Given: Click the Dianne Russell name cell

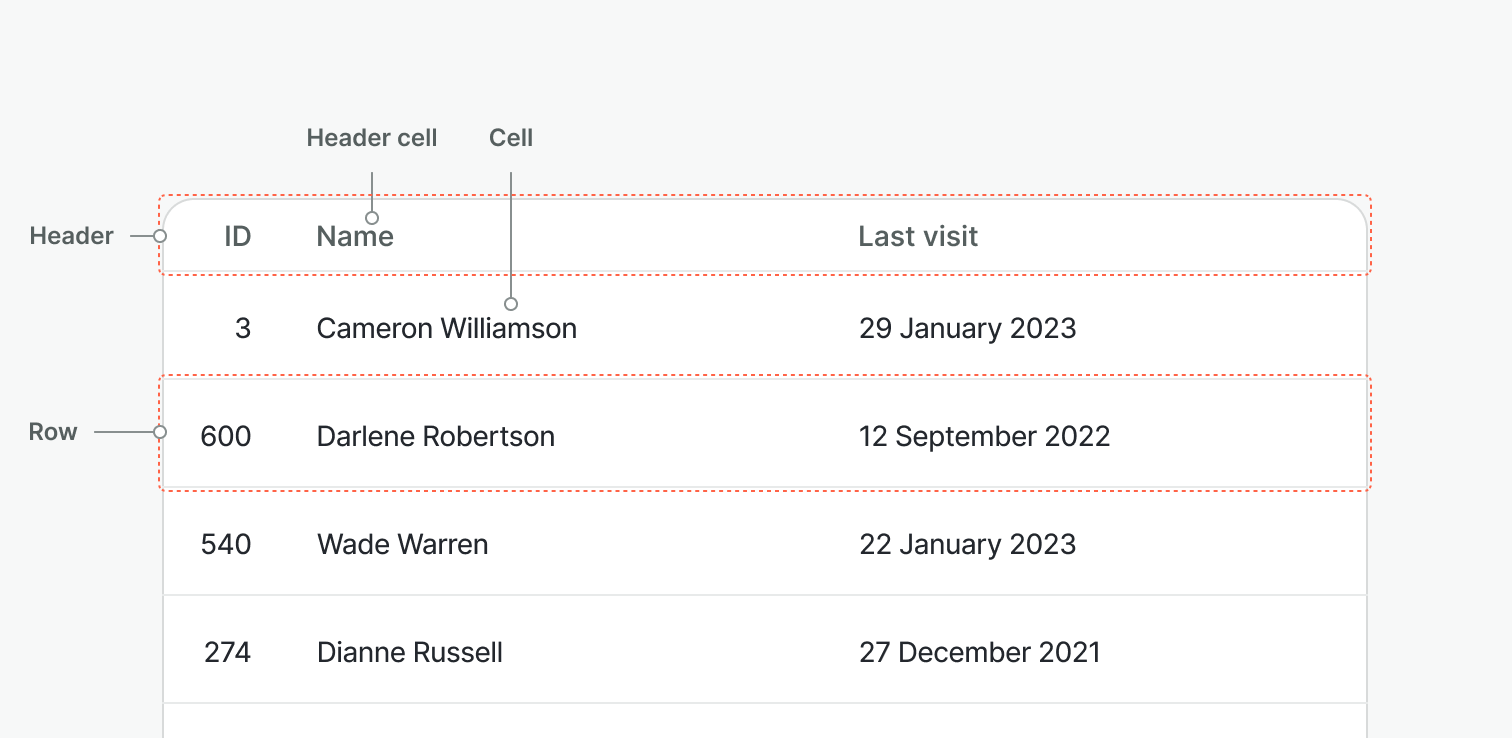Looking at the screenshot, I should (409, 653).
